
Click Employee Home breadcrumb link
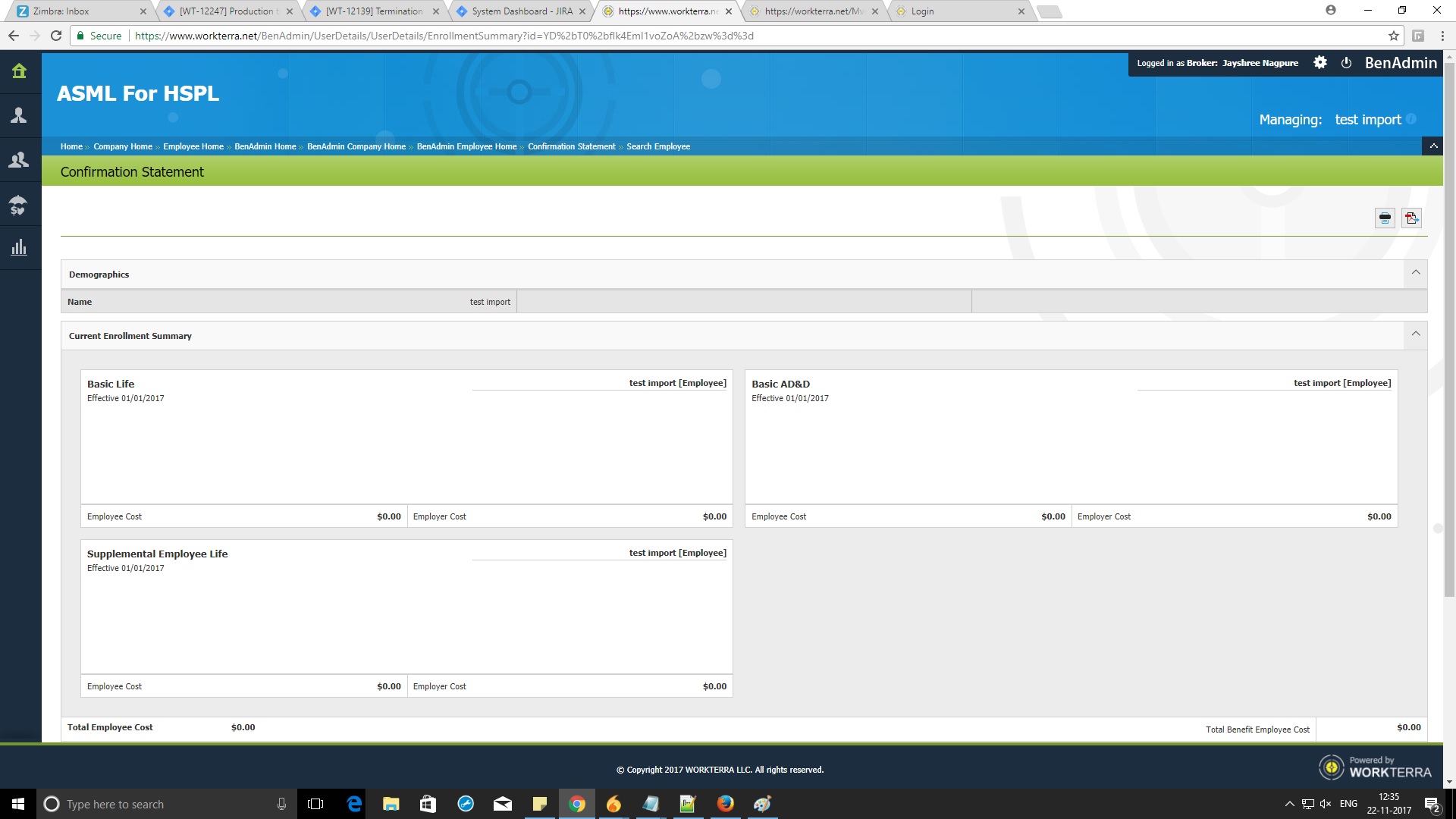(x=193, y=146)
